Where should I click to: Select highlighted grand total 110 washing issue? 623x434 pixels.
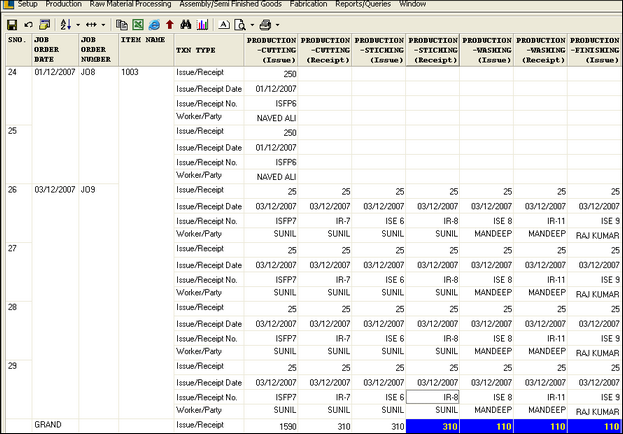pyautogui.click(x=486, y=426)
